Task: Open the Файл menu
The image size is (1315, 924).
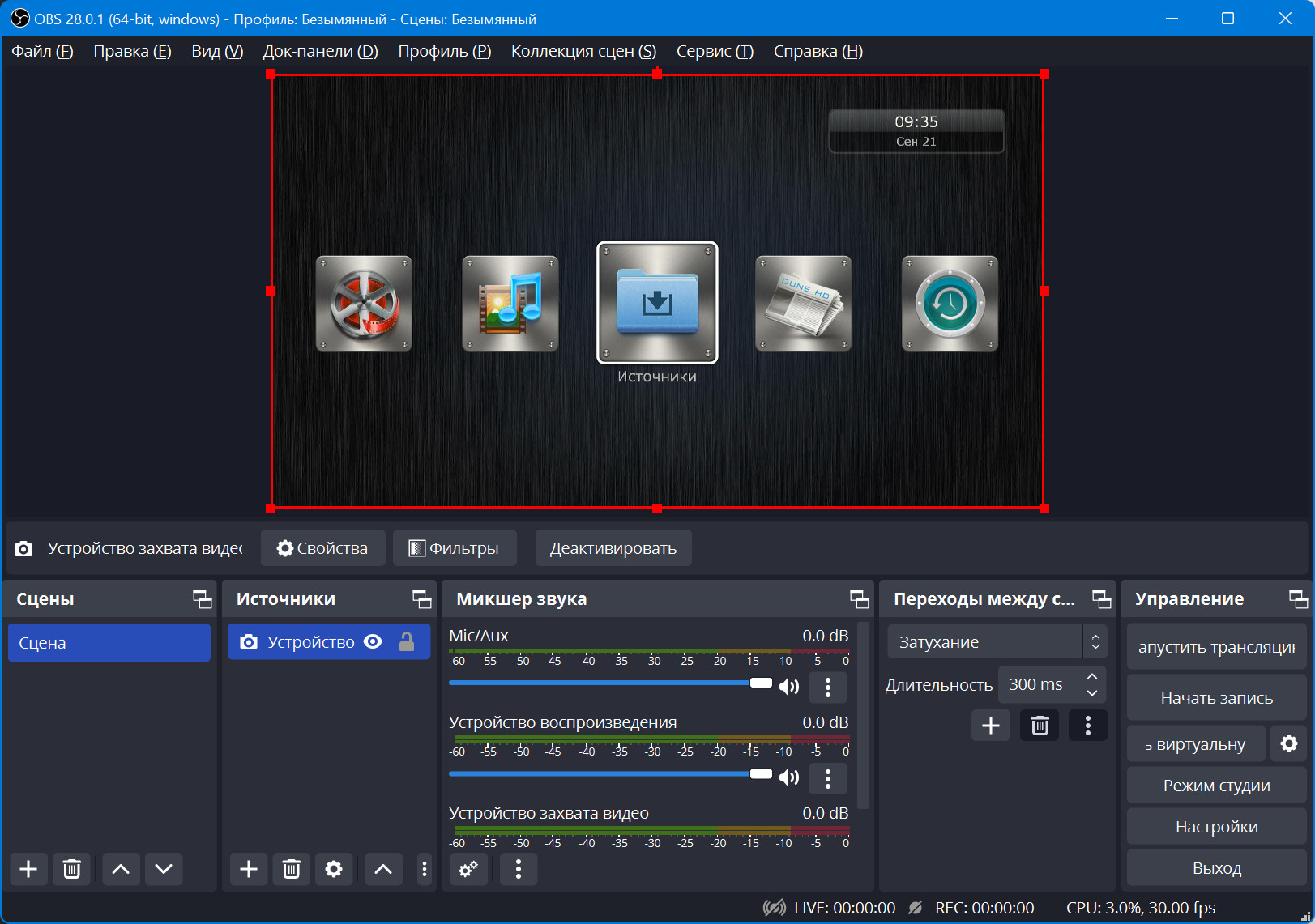Action: click(x=42, y=51)
